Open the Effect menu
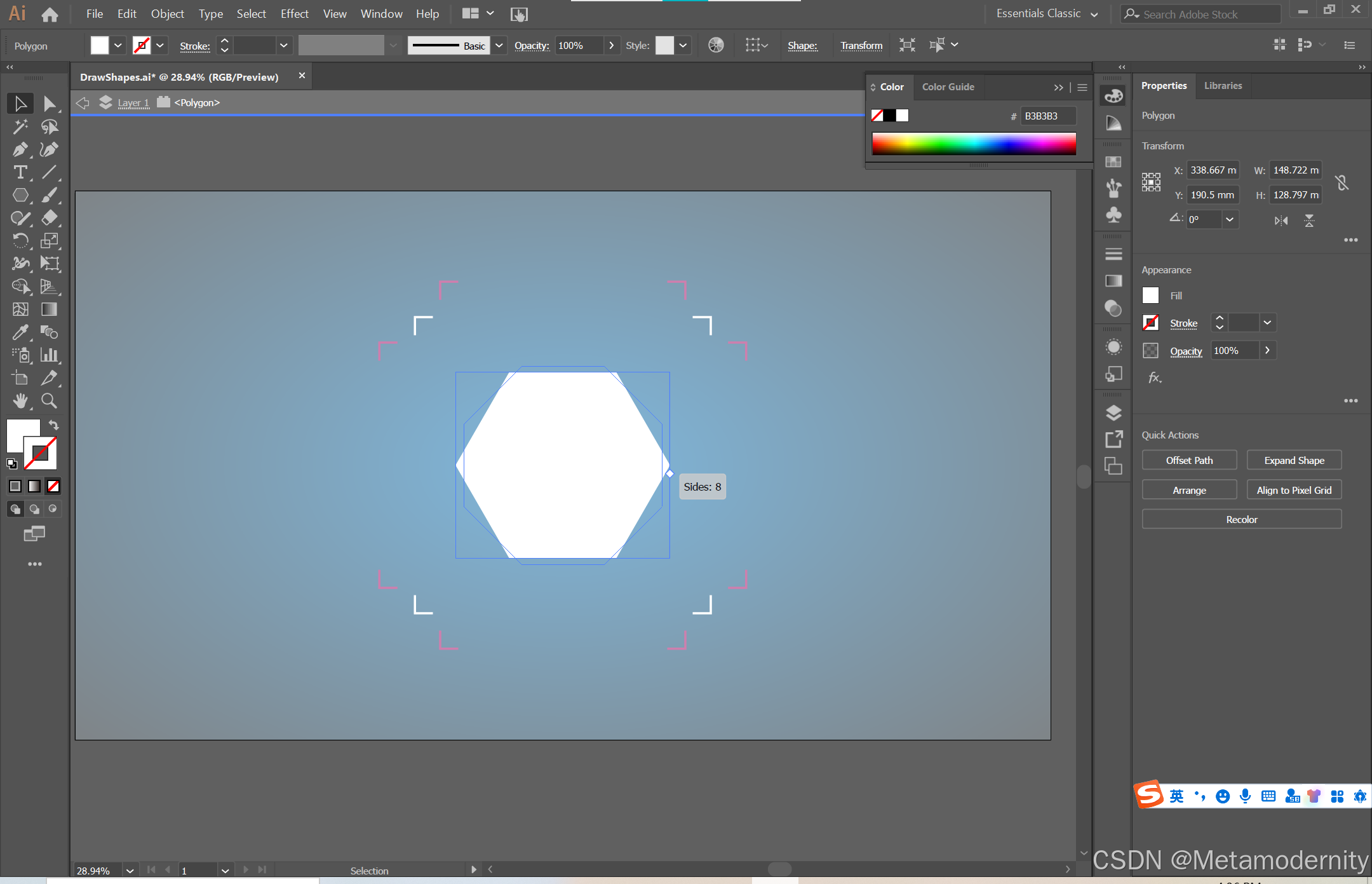This screenshot has width=1372, height=884. (294, 13)
